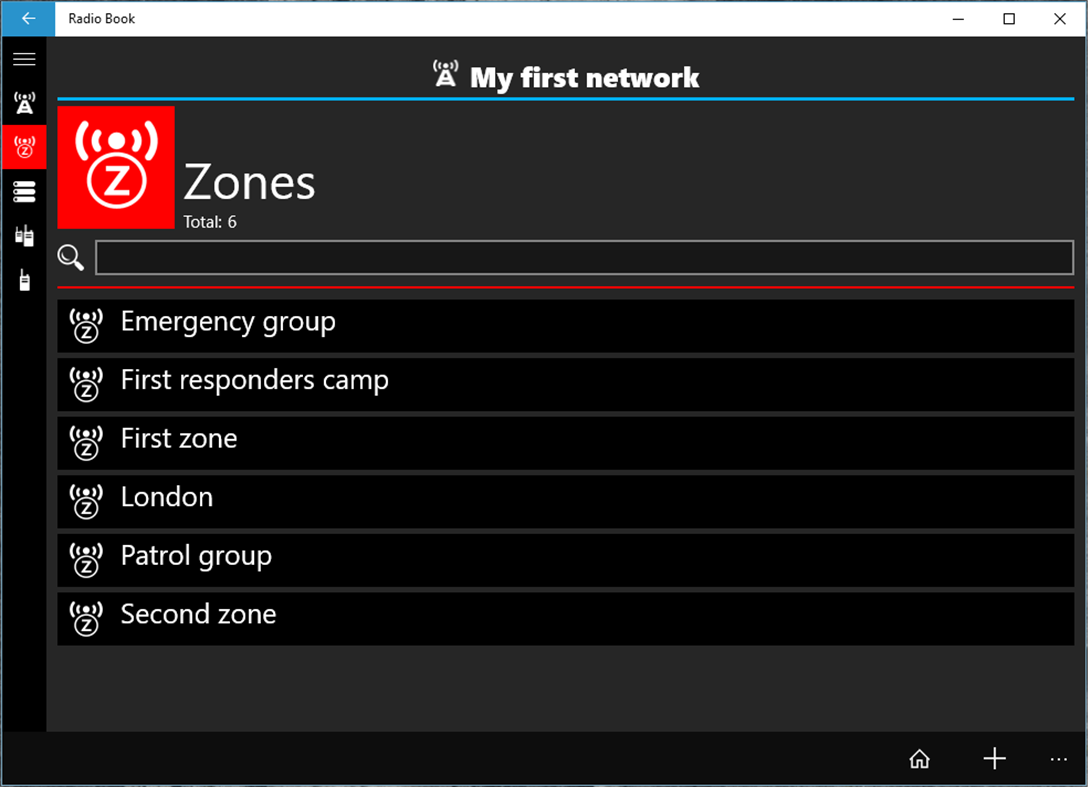Select the Radios sidebar icon
Image resolution: width=1088 pixels, height=787 pixels.
(24, 235)
